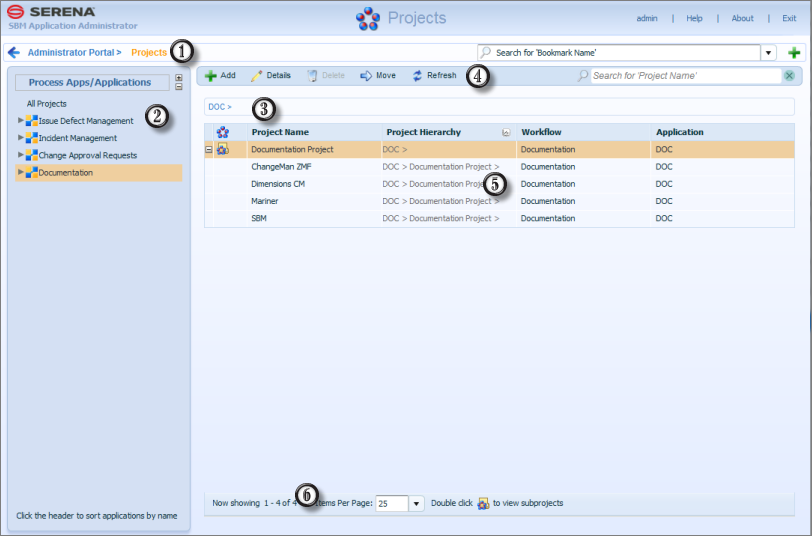The height and width of the screenshot is (536, 812).
Task: Clear the project name search field
Action: (x=789, y=76)
